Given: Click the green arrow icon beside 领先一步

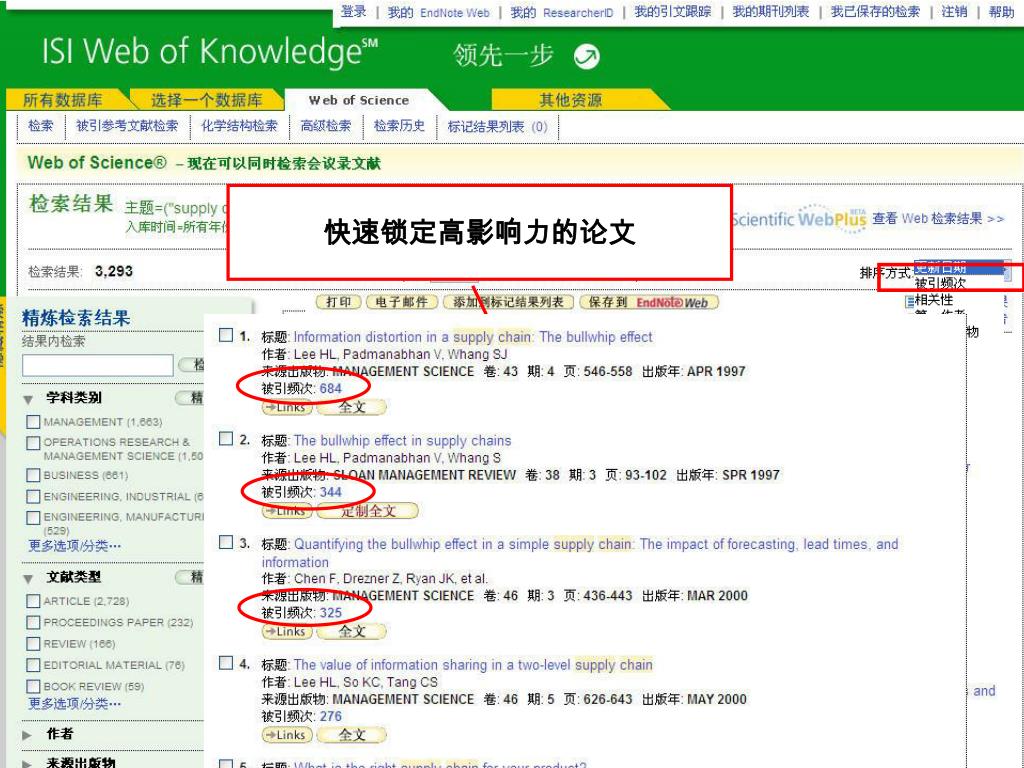Looking at the screenshot, I should tap(586, 56).
